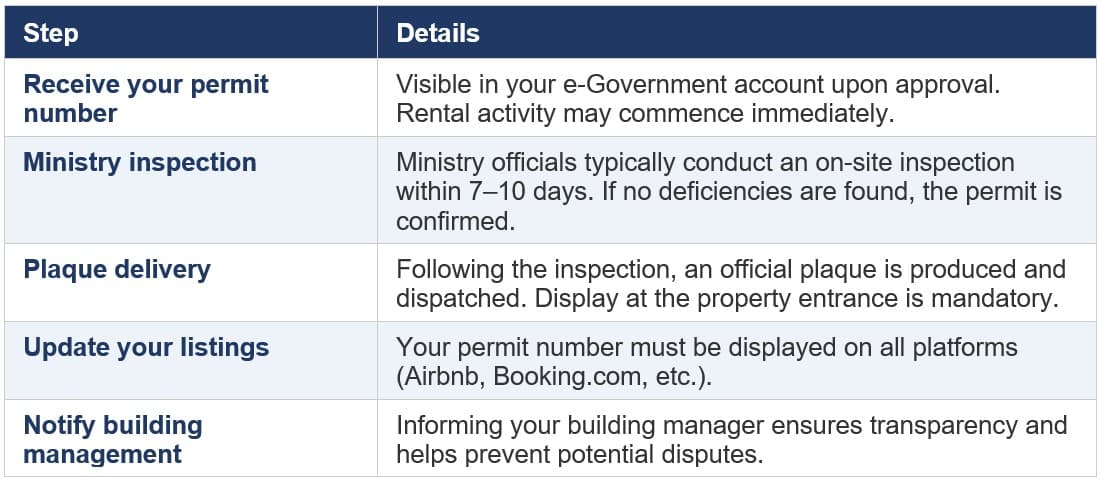Select the "Receive your permit number" step cell

(146, 98)
